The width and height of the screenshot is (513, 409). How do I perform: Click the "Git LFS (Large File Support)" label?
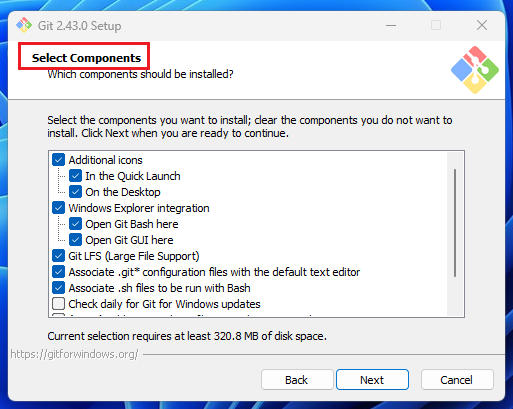pyautogui.click(x=134, y=256)
